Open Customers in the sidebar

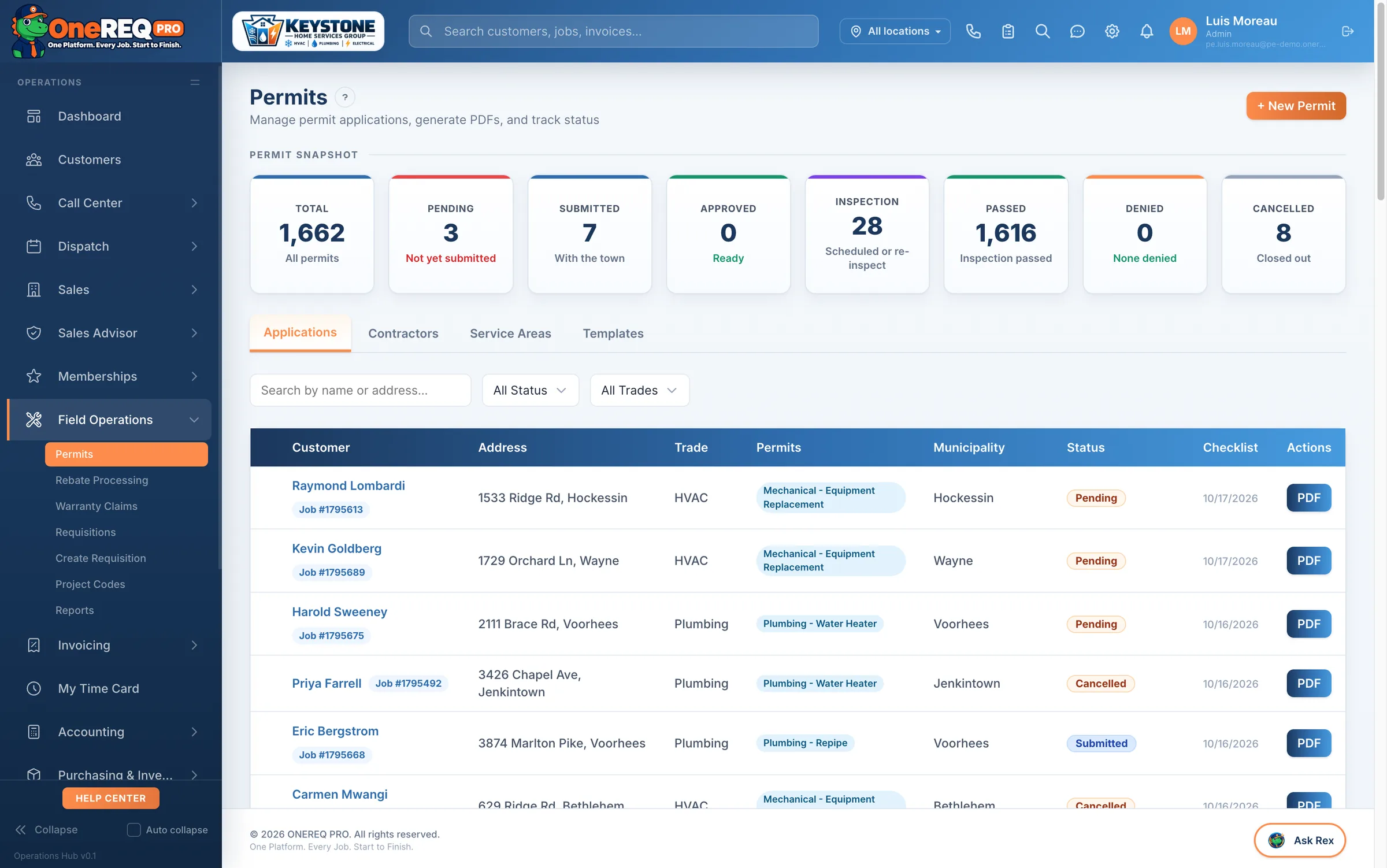tap(109, 159)
